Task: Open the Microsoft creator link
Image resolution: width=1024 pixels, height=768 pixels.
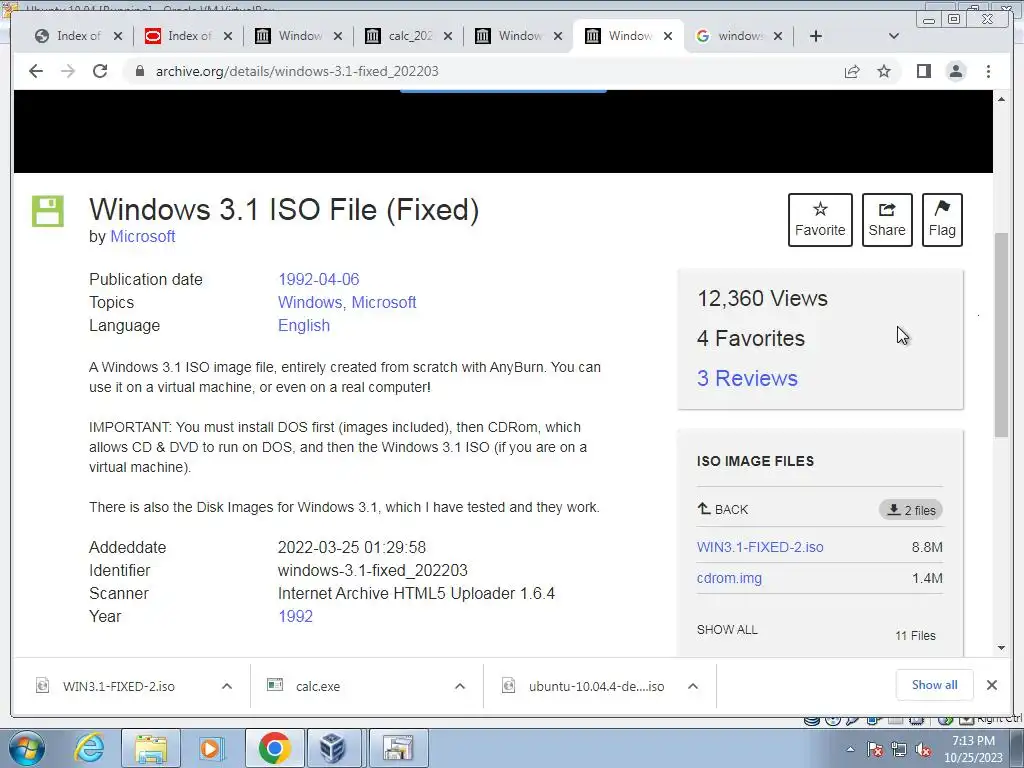Action: [x=142, y=236]
